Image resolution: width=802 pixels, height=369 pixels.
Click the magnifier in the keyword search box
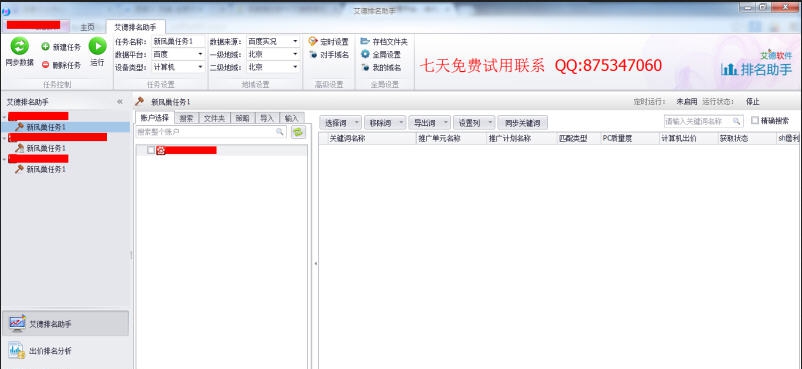click(x=737, y=121)
